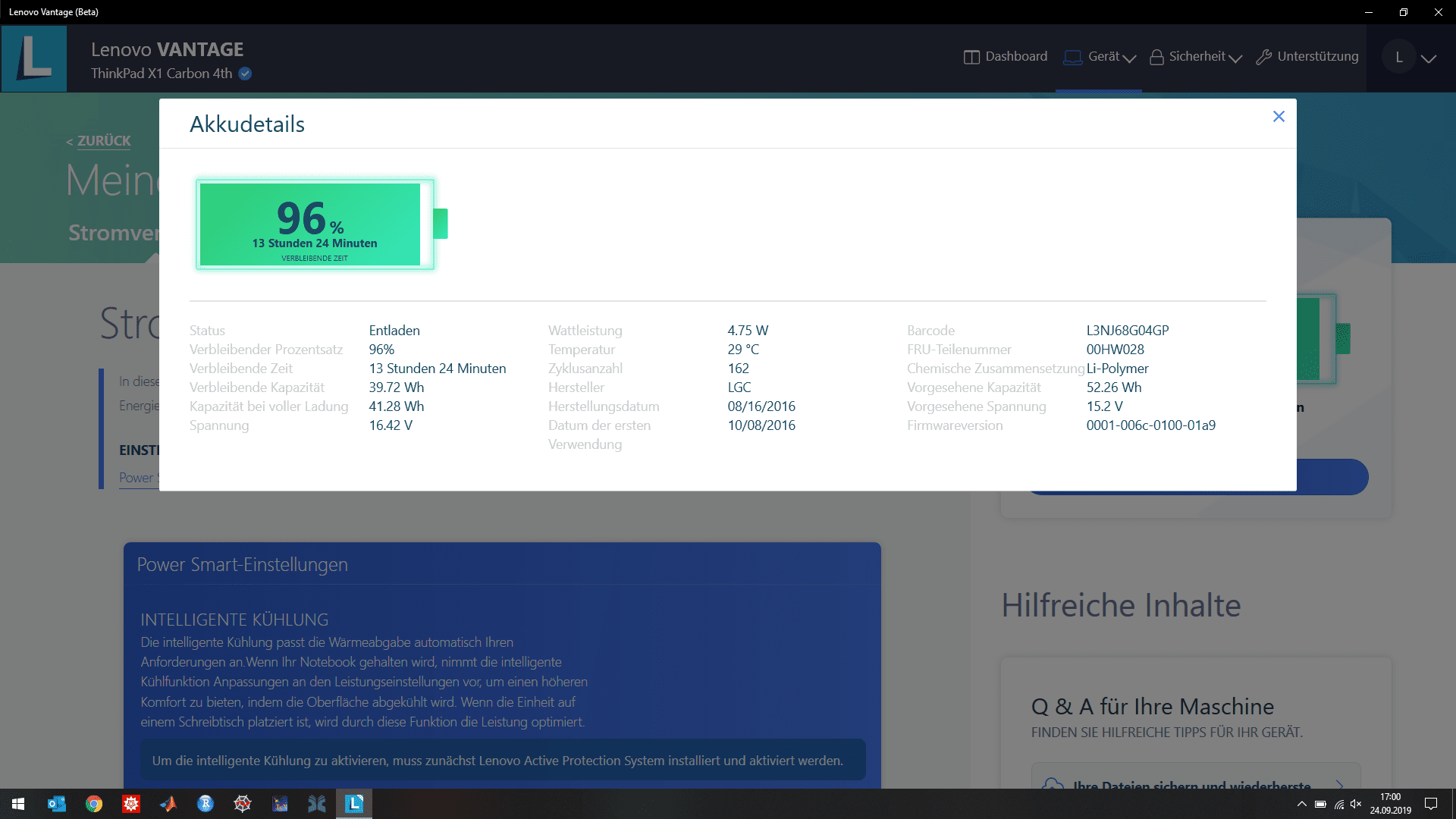Open the Unterstützung menu item
1456x819 pixels.
click(x=1307, y=57)
